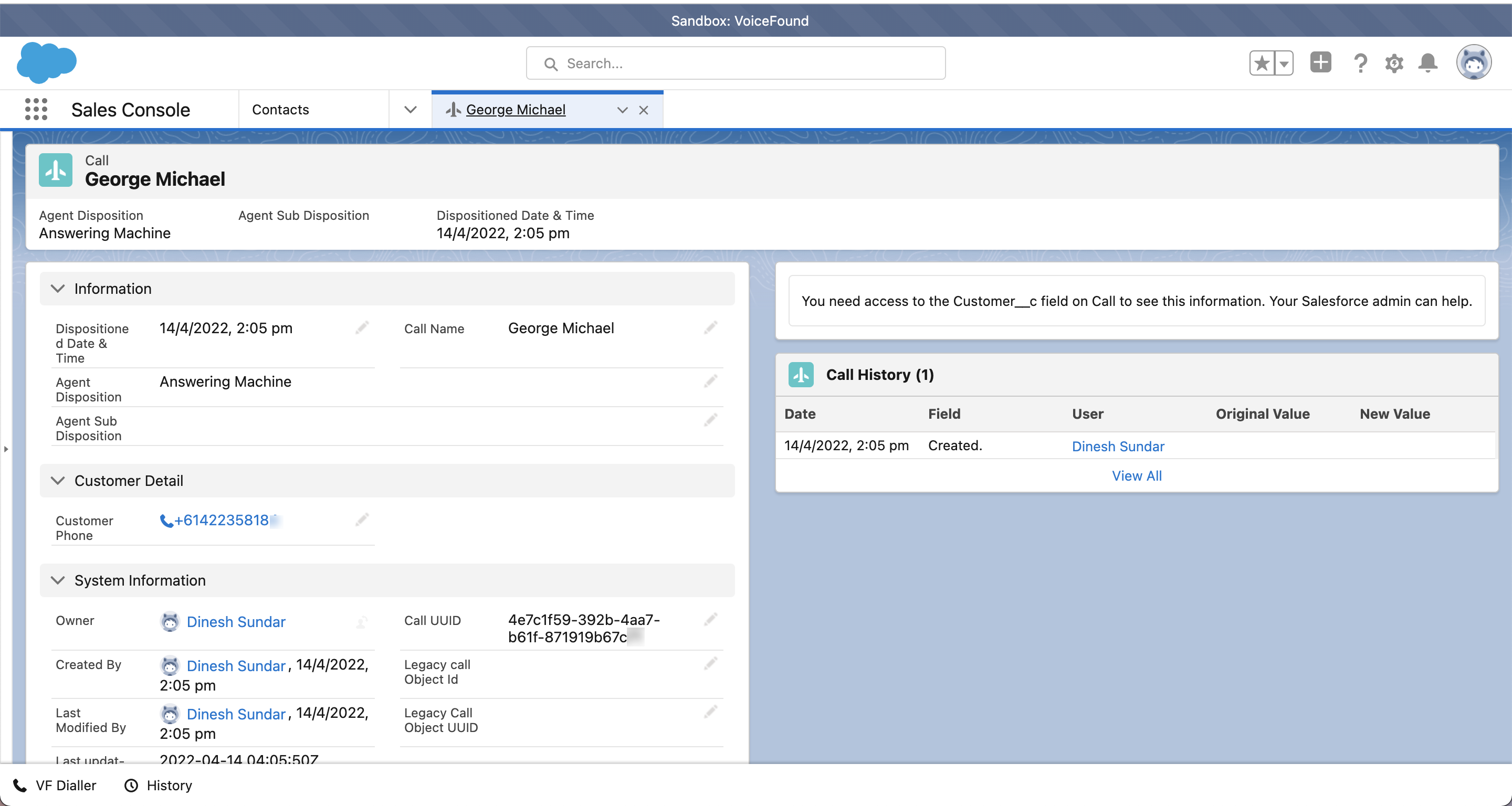This screenshot has width=1512, height=806.
Task: Open Dinesh Sundar in Last Modified By
Action: coord(236,714)
